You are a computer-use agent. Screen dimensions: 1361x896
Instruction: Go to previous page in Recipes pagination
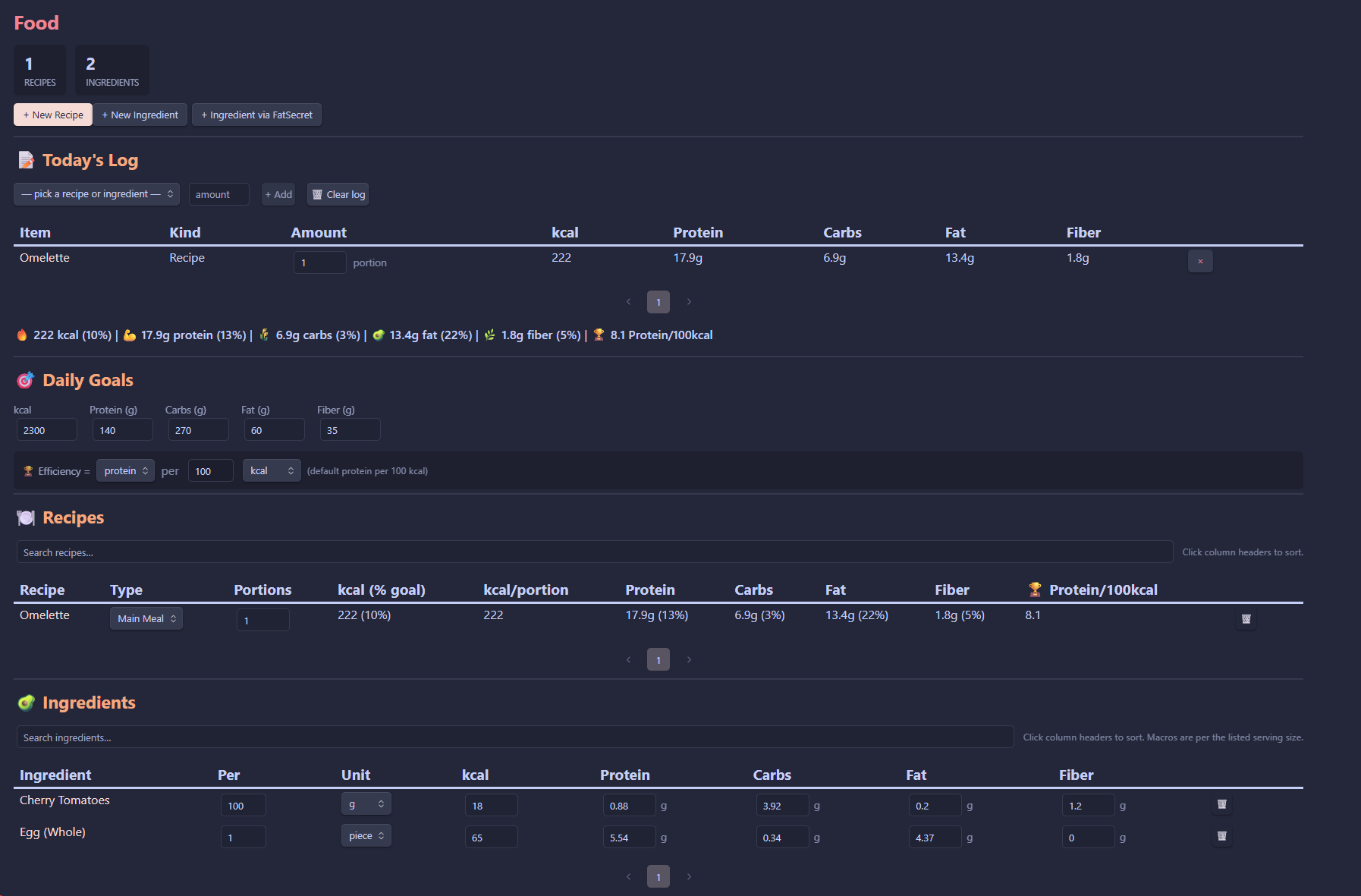pos(628,659)
